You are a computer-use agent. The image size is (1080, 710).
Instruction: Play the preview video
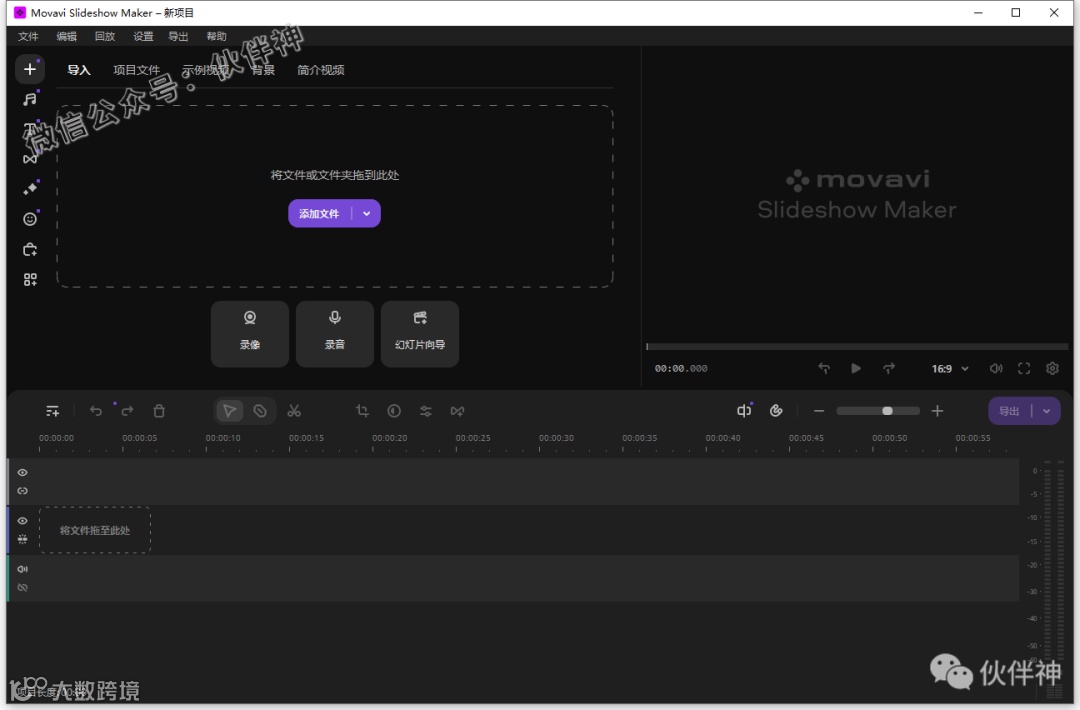coord(855,368)
